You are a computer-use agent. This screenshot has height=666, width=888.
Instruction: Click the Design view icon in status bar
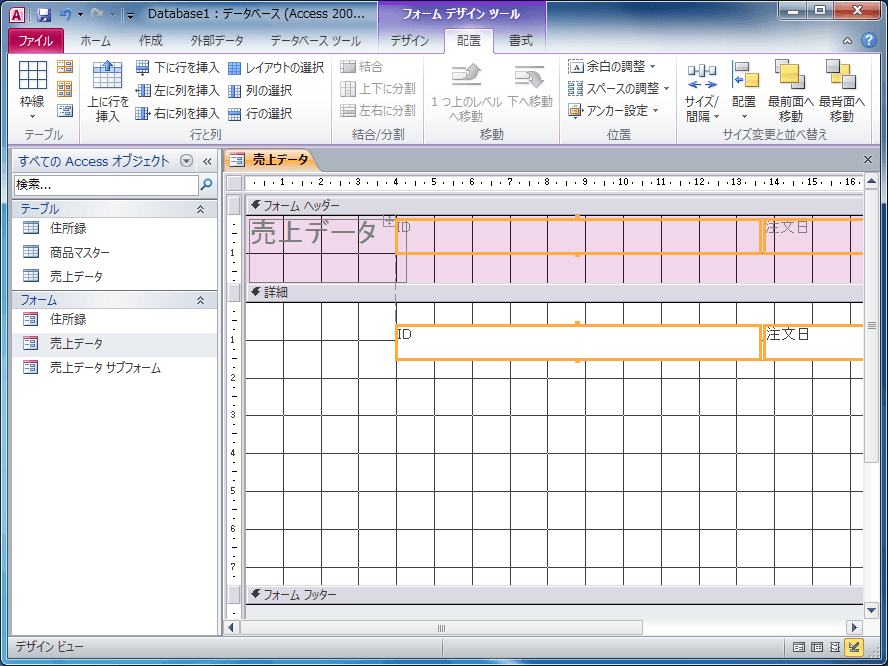coord(854,646)
